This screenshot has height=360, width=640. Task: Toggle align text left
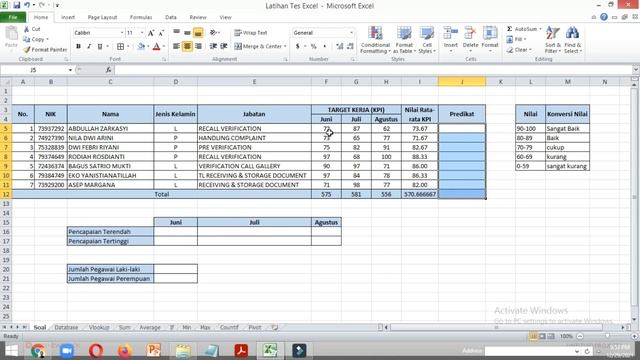pos(176,47)
